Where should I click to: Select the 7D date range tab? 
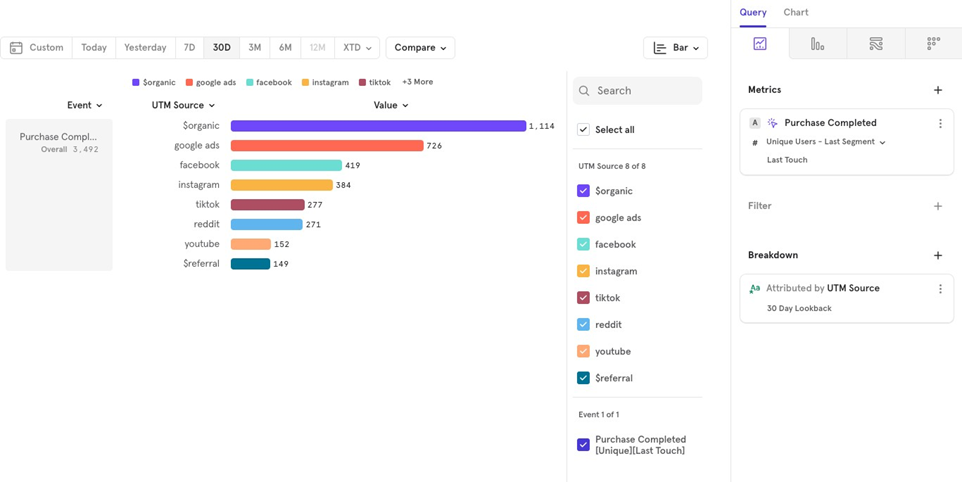189,48
